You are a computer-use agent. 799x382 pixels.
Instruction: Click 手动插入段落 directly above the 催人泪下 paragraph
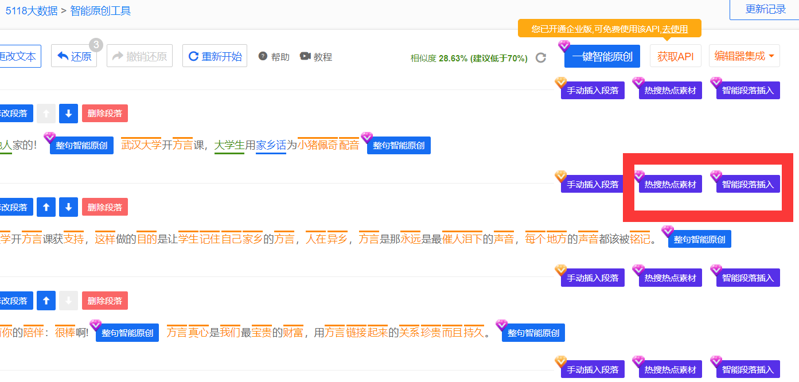593,184
